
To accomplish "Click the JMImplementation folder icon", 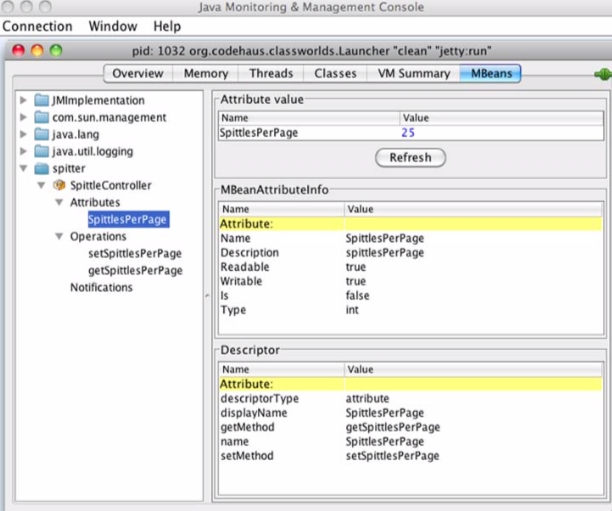I will pyautogui.click(x=41, y=101).
